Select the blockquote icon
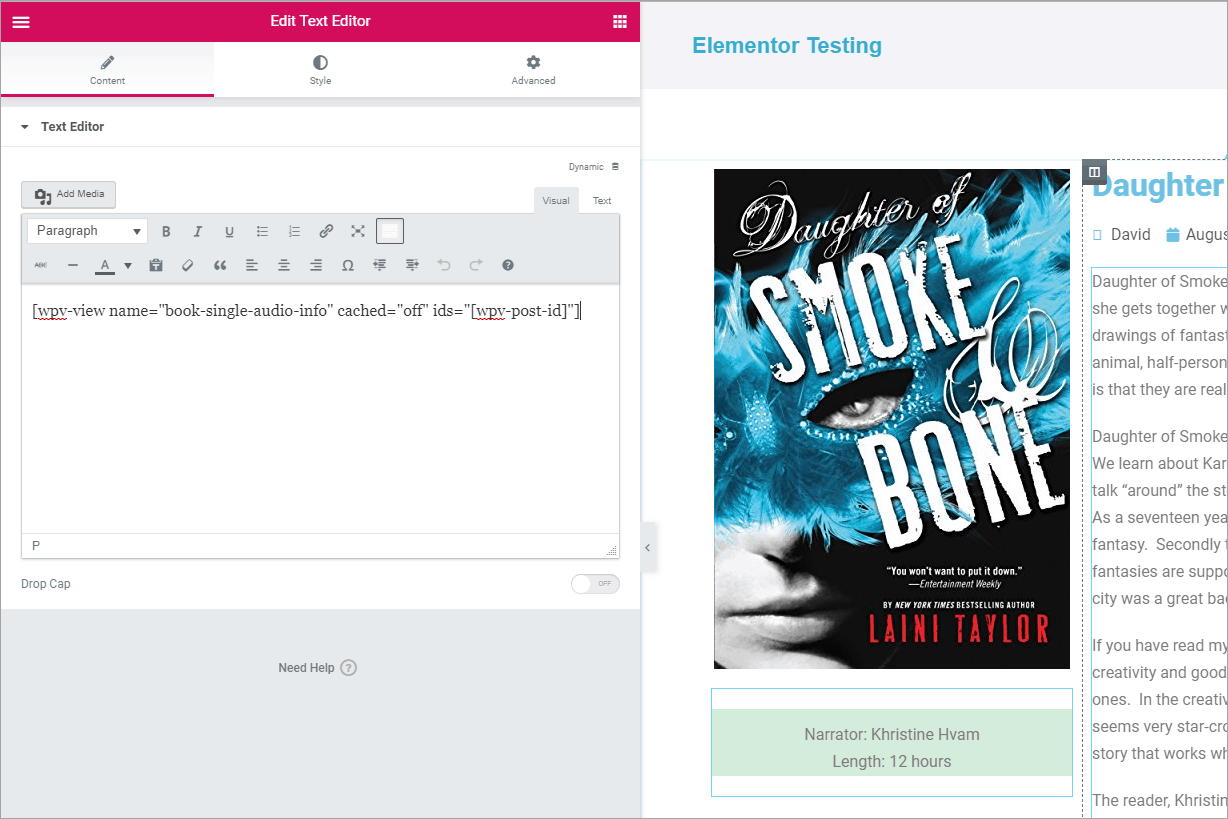Image resolution: width=1228 pixels, height=819 pixels. click(219, 265)
